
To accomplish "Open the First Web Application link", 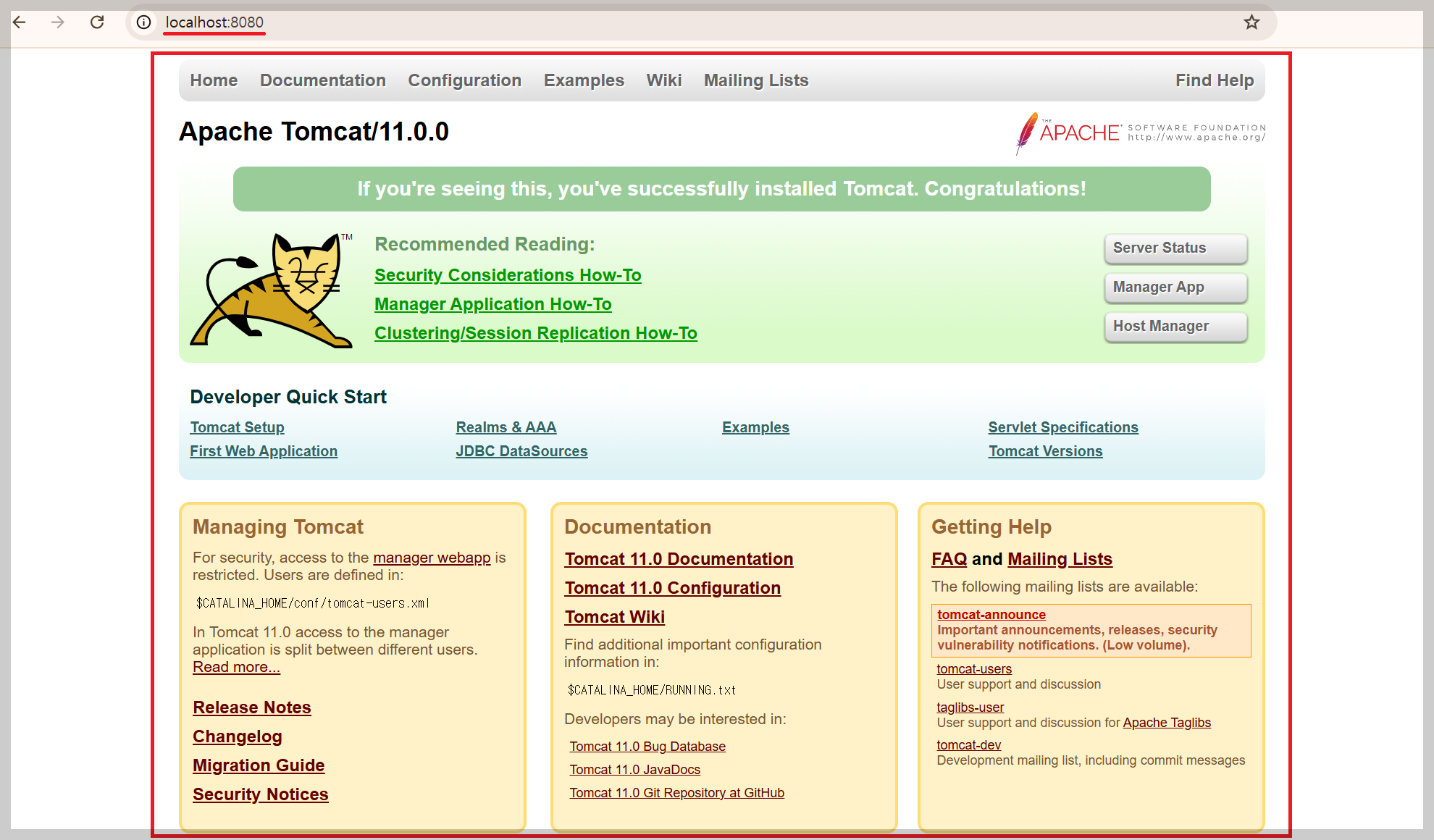I will point(264,451).
